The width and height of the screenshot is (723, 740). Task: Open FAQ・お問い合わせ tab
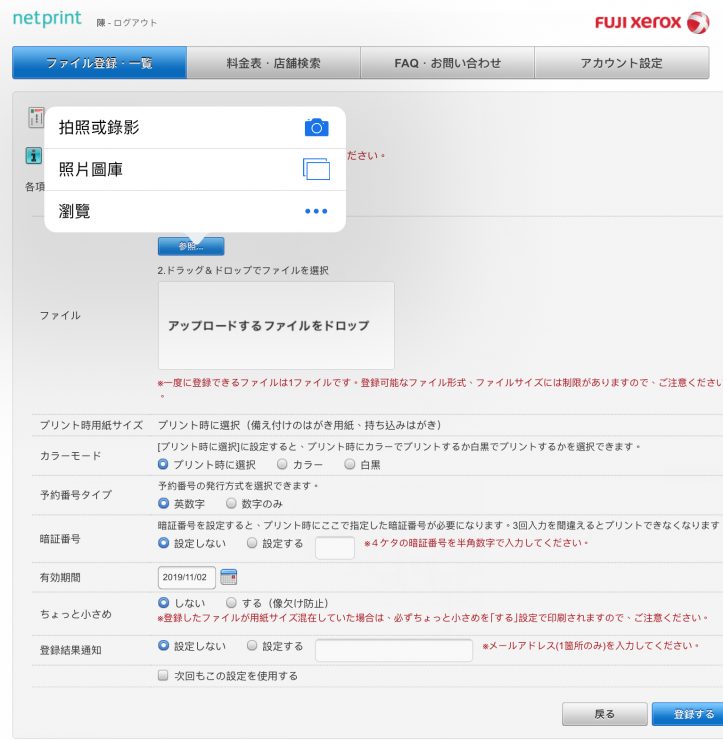click(447, 63)
